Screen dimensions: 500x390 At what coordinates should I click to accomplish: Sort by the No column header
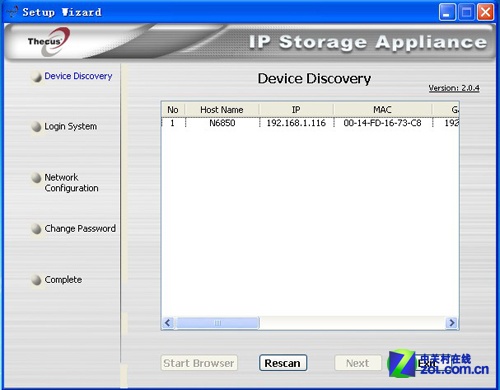[173, 110]
